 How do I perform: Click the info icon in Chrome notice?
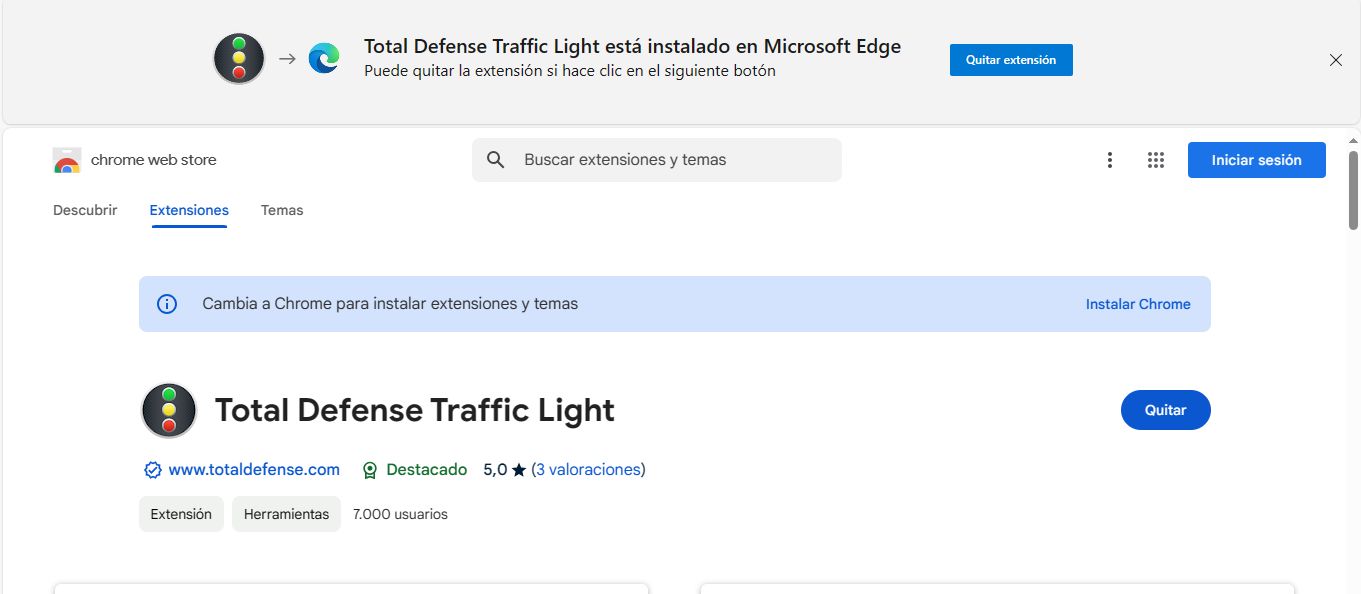[x=167, y=304]
